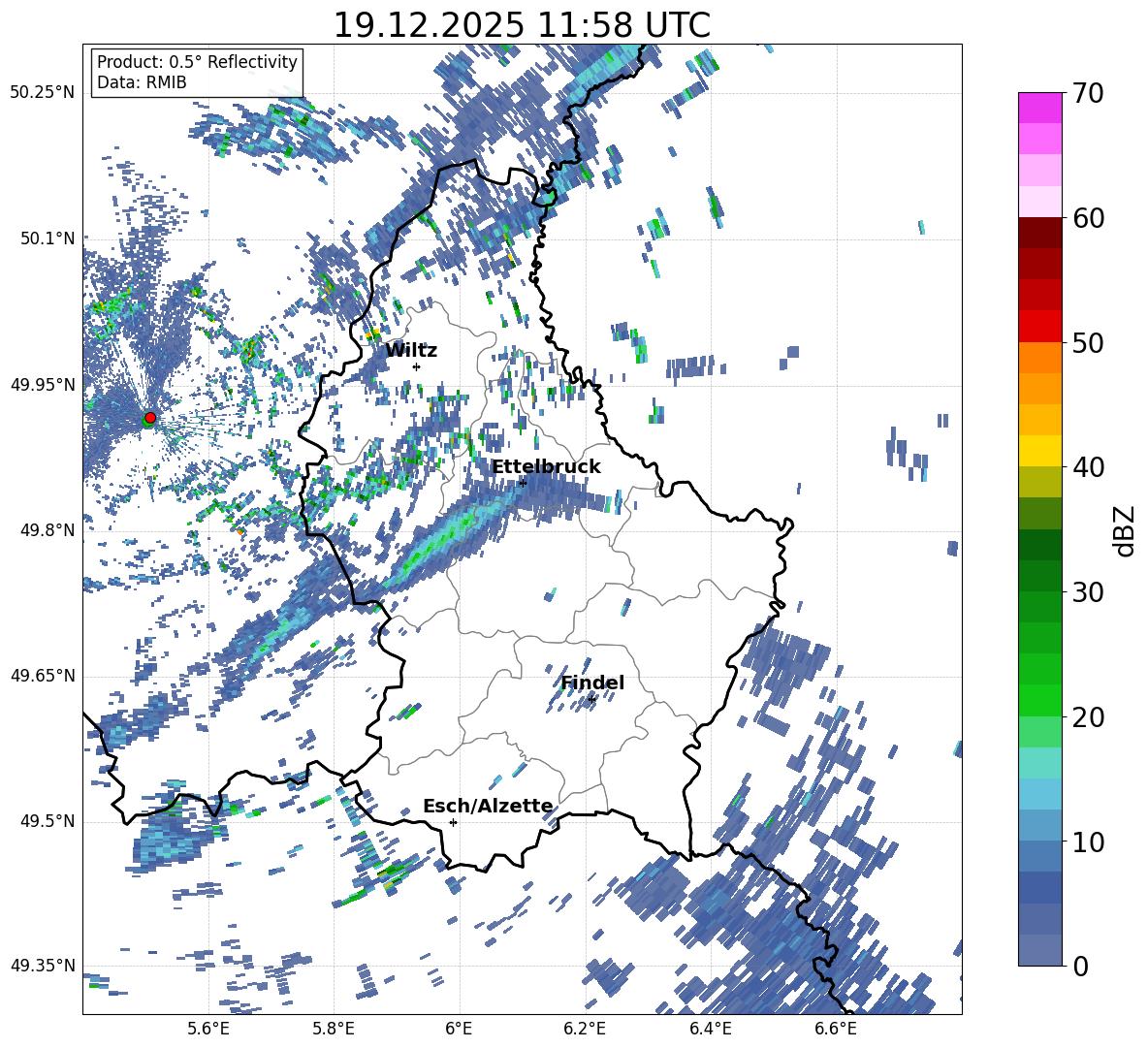Image resolution: width=1148 pixels, height=1048 pixels.
Task: Click the 30 colorbar tick label
Action: click(1088, 592)
